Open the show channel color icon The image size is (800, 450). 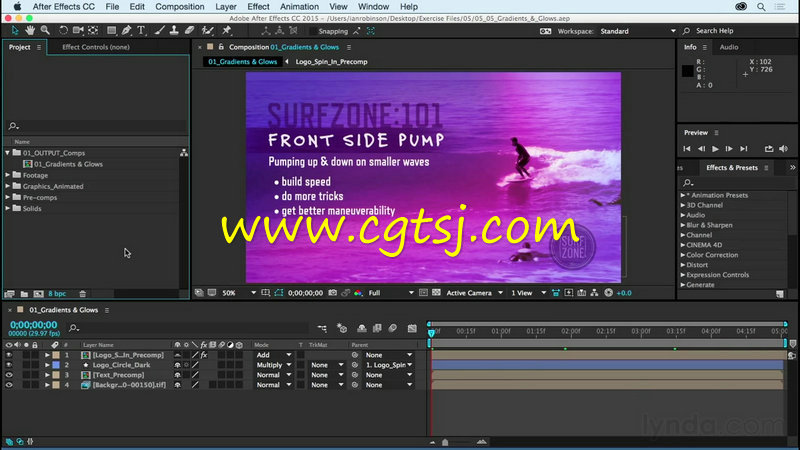358,293
